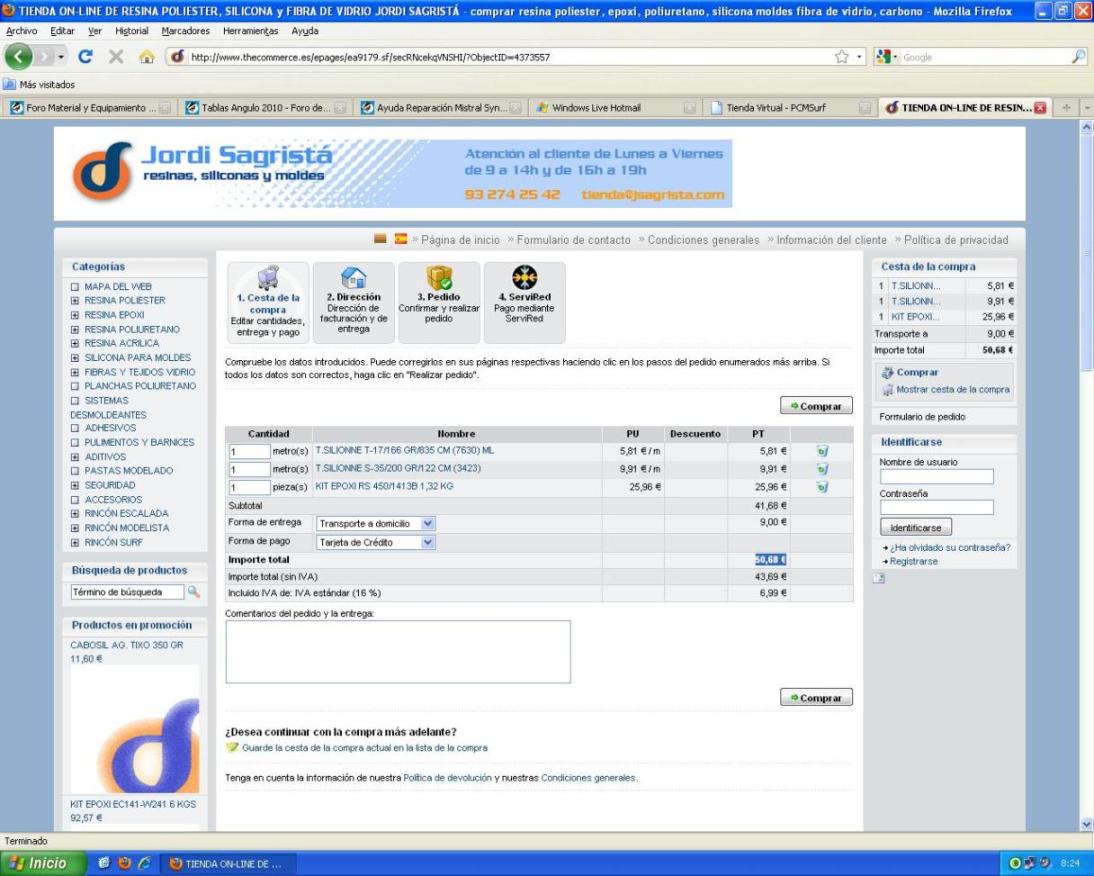Image resolution: width=1094 pixels, height=876 pixels.
Task: Click the small icon below Registrarse
Action: tap(879, 578)
